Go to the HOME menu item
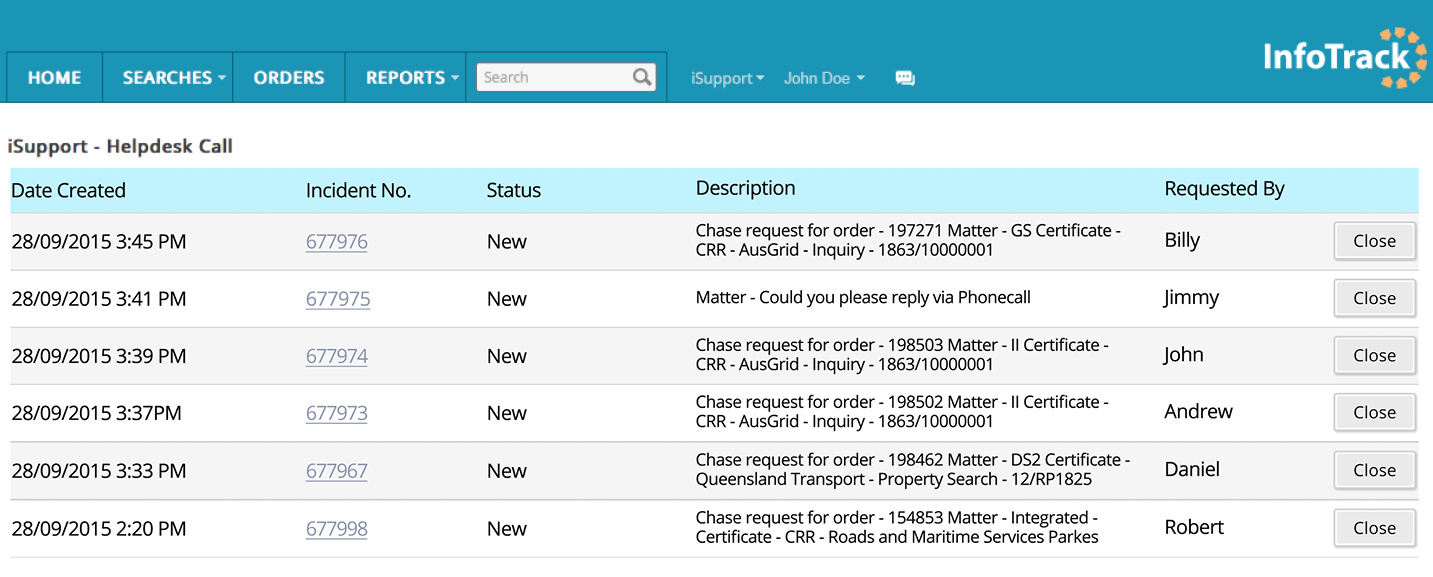The width and height of the screenshot is (1433, 577). pos(54,77)
